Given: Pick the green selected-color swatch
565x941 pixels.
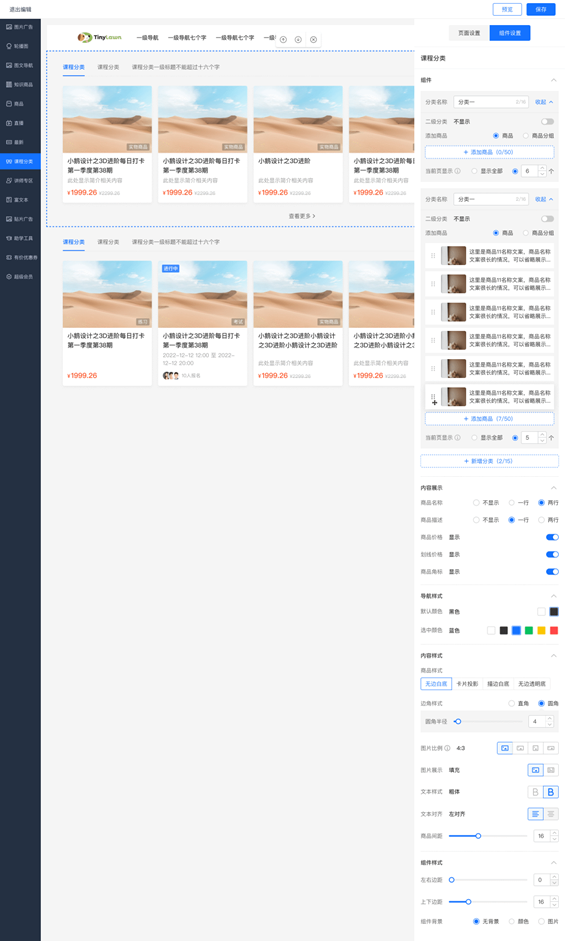Looking at the screenshot, I should click(x=529, y=630).
